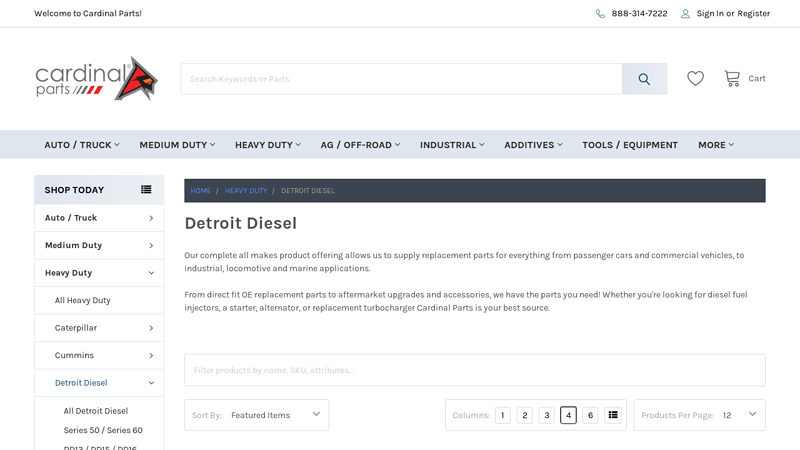The image size is (800, 450).
Task: Click the phone icon by 888-314-7222
Action: point(601,13)
